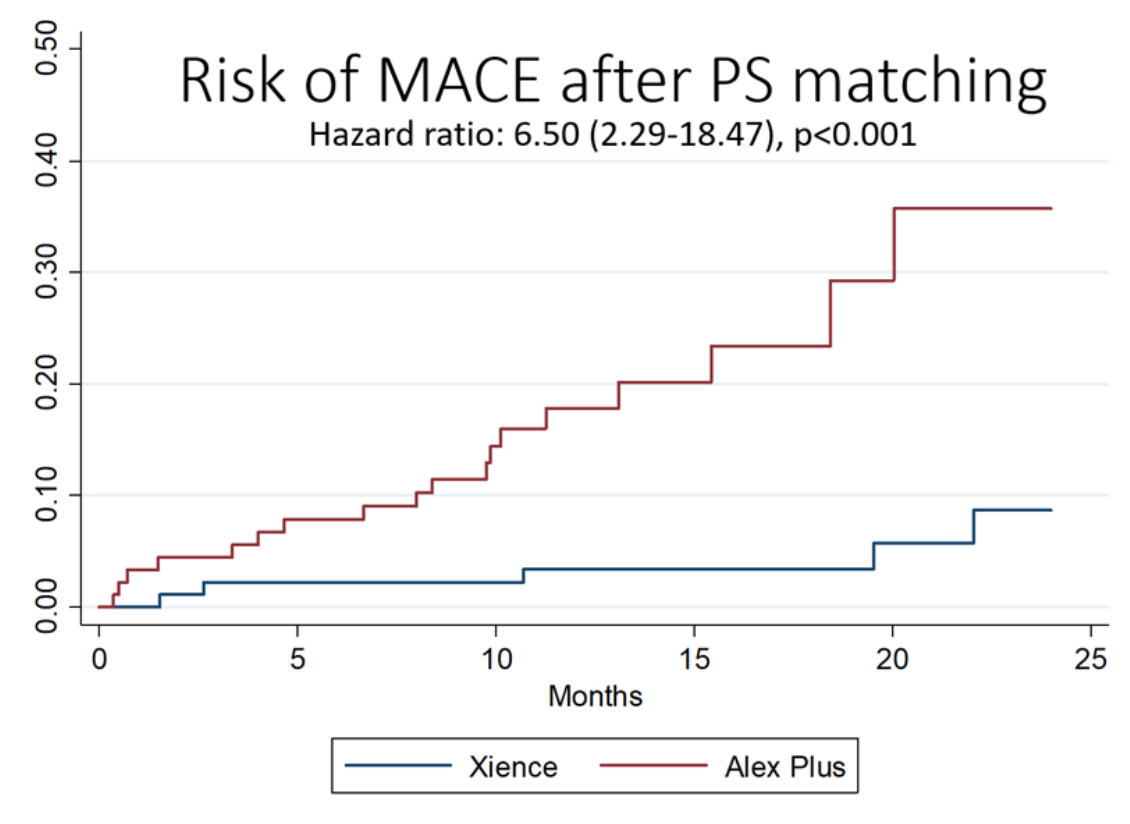This screenshot has height=824, width=1130.
Task: Select the Alex Plus legend label
Action: [x=784, y=767]
